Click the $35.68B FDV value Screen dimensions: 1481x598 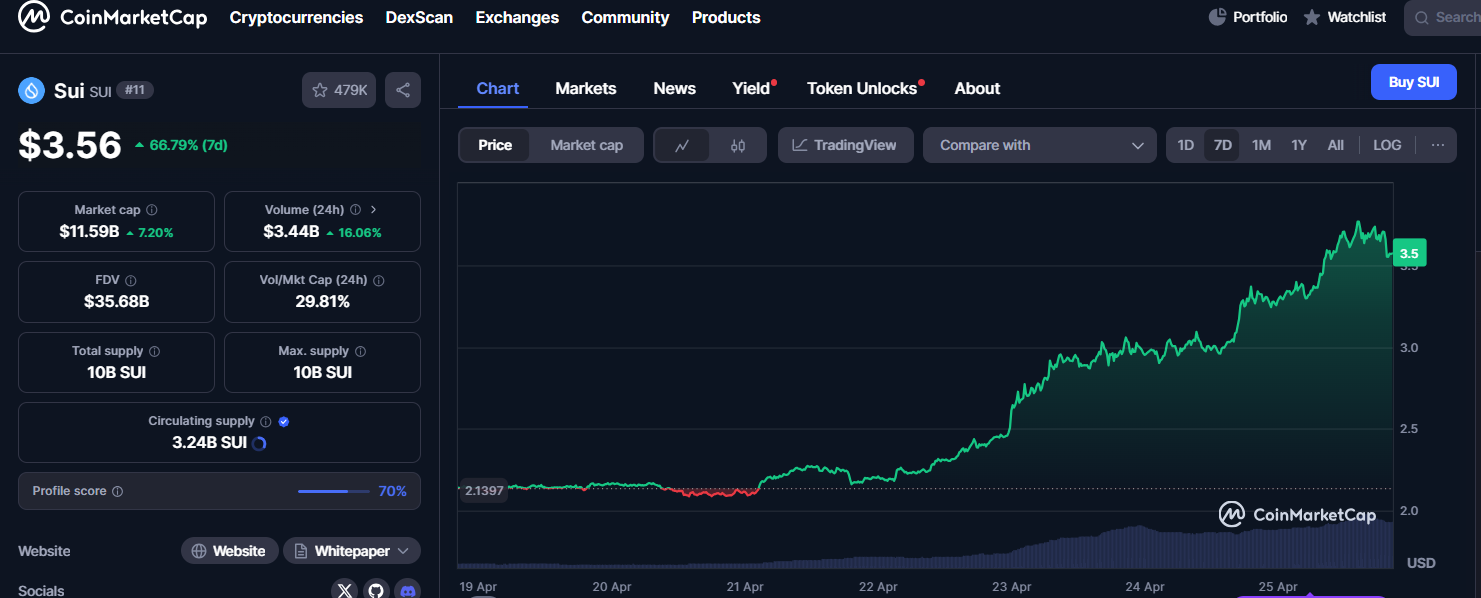coord(116,301)
